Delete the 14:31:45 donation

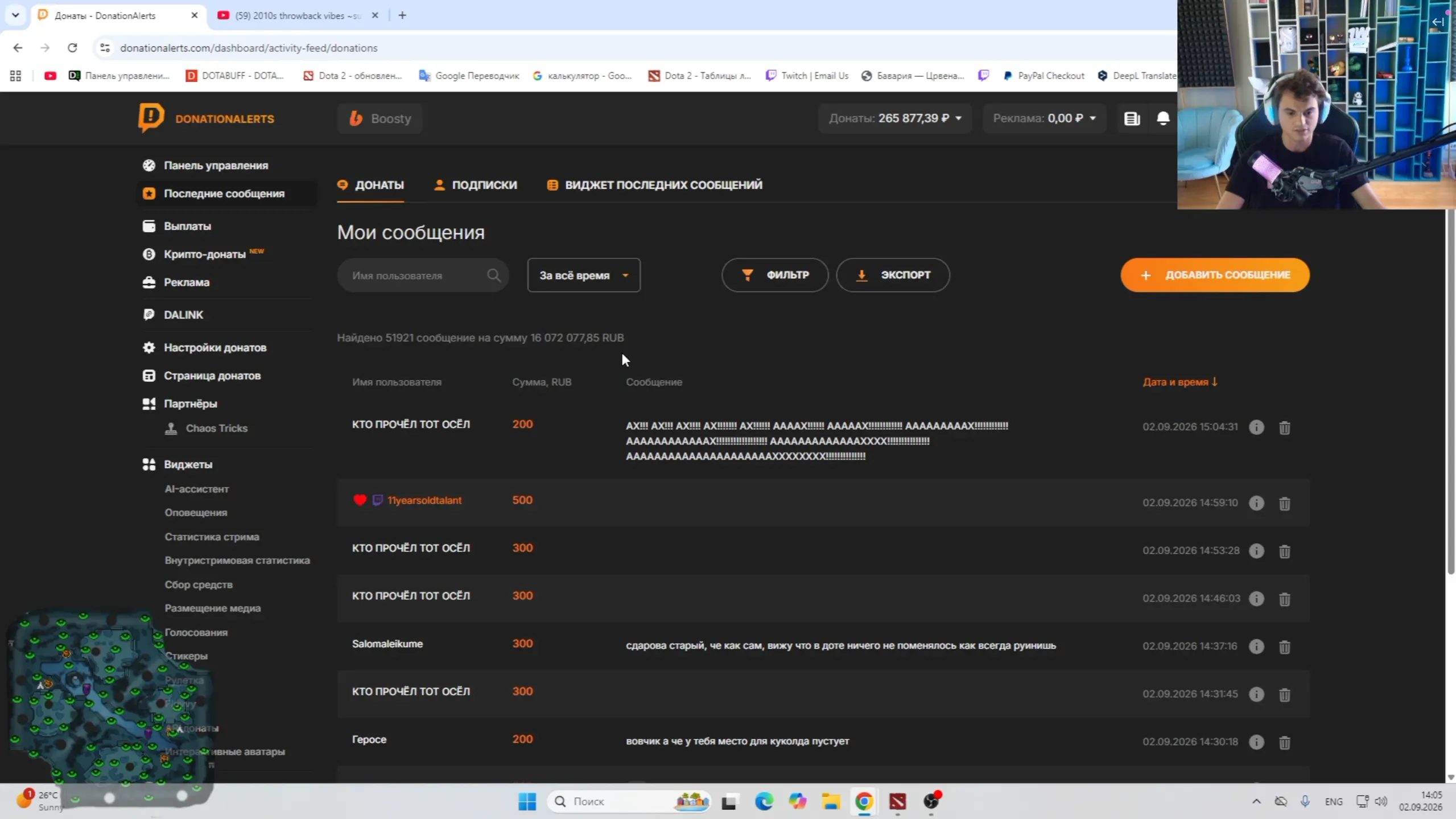pyautogui.click(x=1284, y=695)
